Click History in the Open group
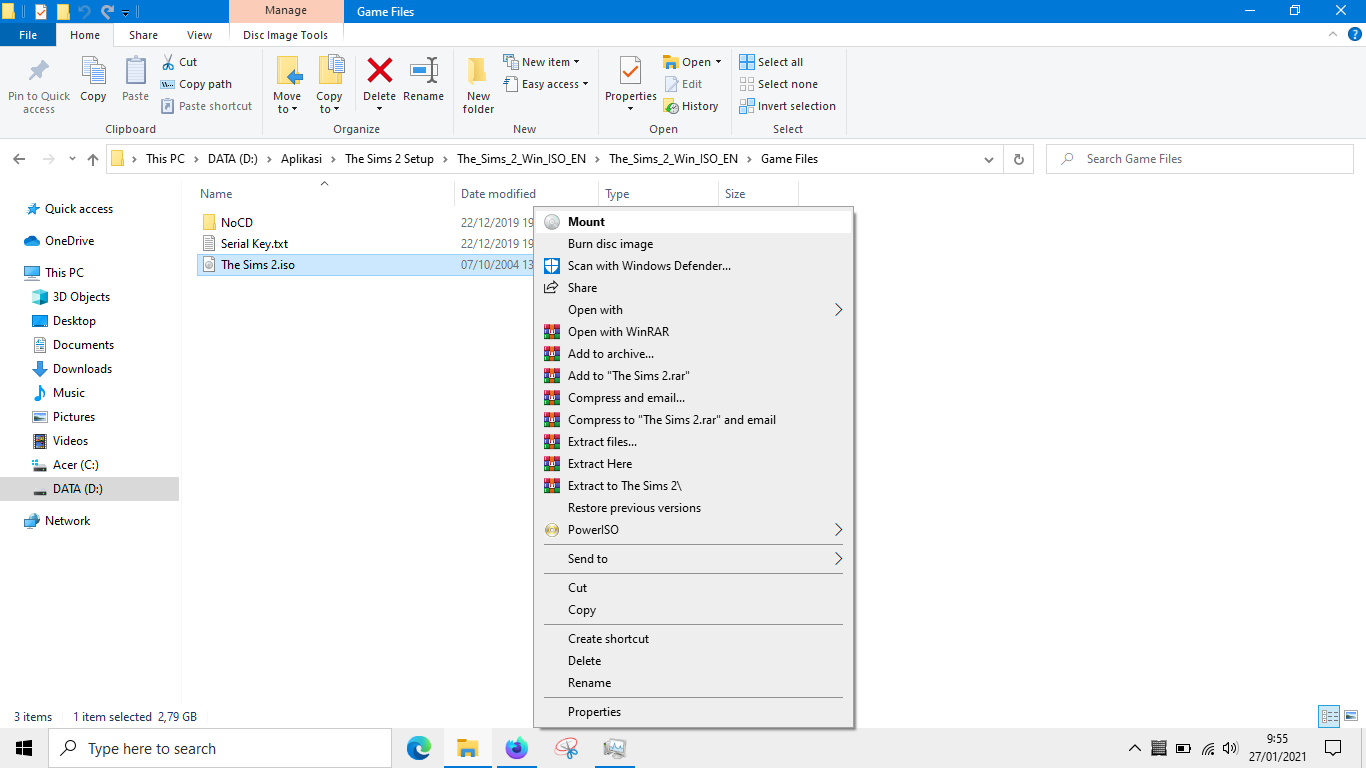 [691, 106]
